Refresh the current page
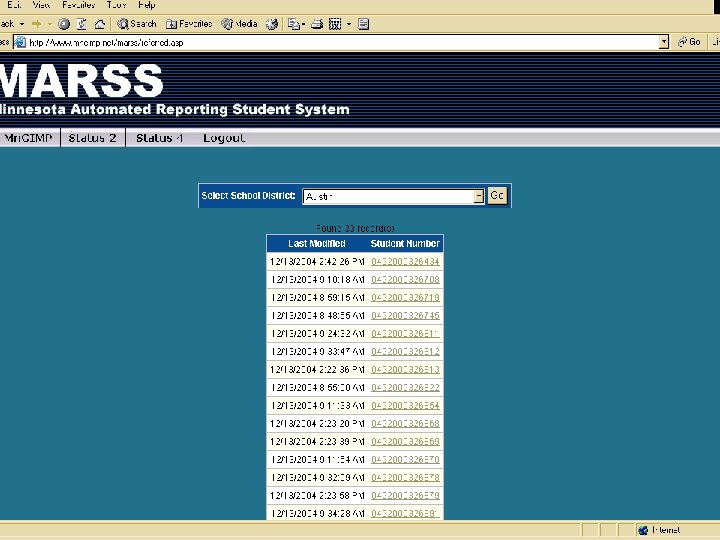720x540 pixels. [82, 24]
